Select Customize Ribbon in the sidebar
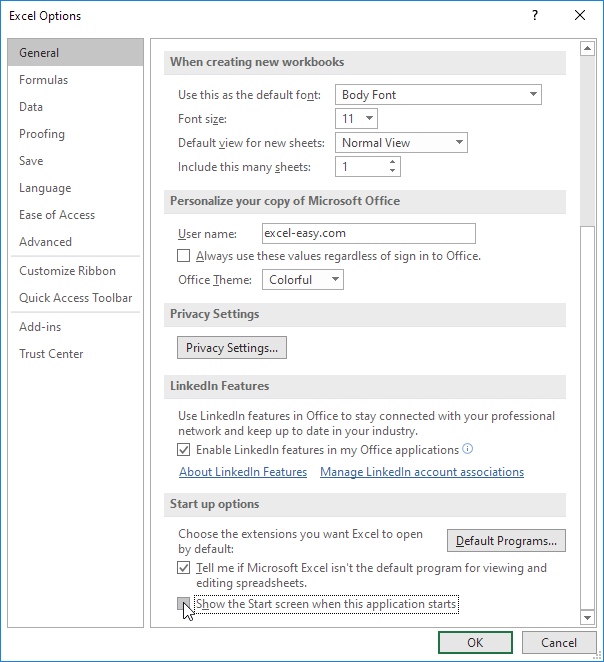604x662 pixels. tap(68, 271)
